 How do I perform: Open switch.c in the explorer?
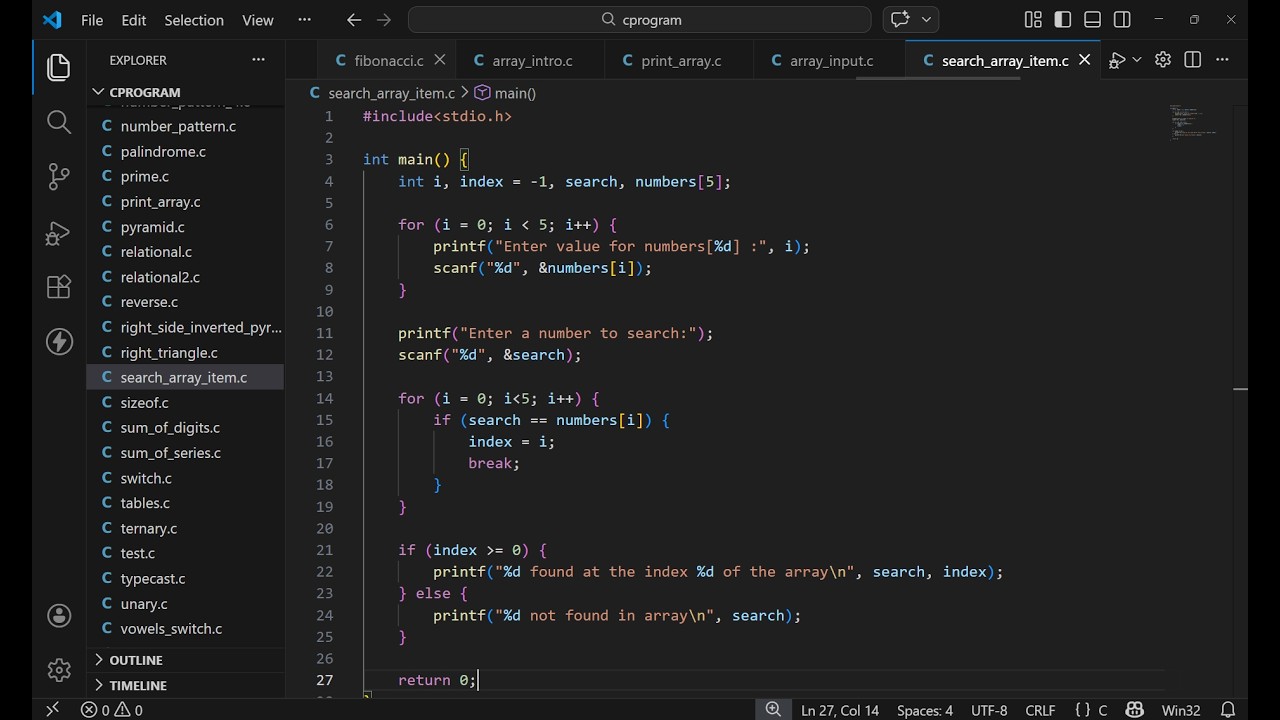click(x=186, y=478)
